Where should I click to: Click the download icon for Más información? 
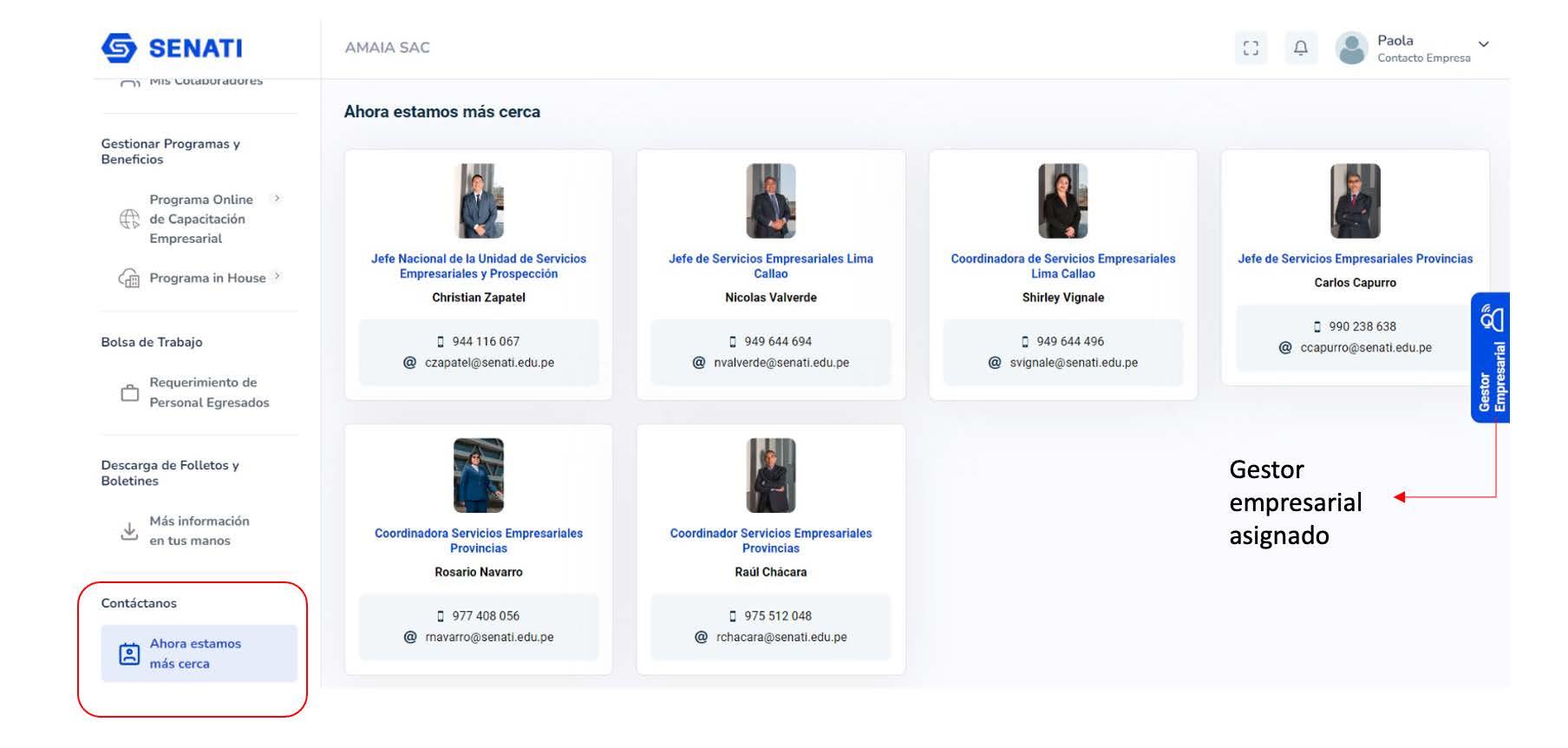[x=129, y=531]
